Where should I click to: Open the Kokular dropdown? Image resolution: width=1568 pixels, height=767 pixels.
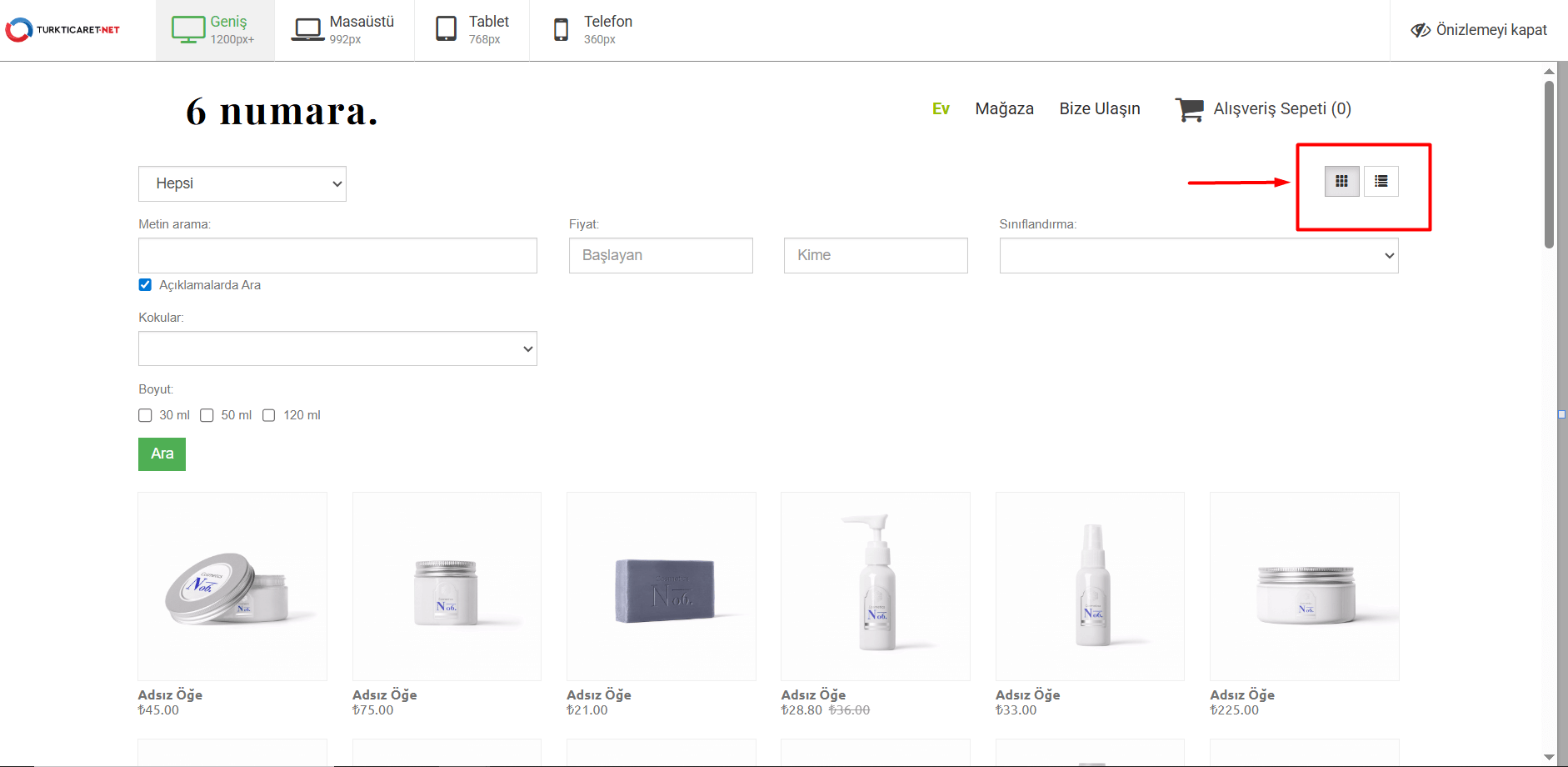pyautogui.click(x=337, y=348)
